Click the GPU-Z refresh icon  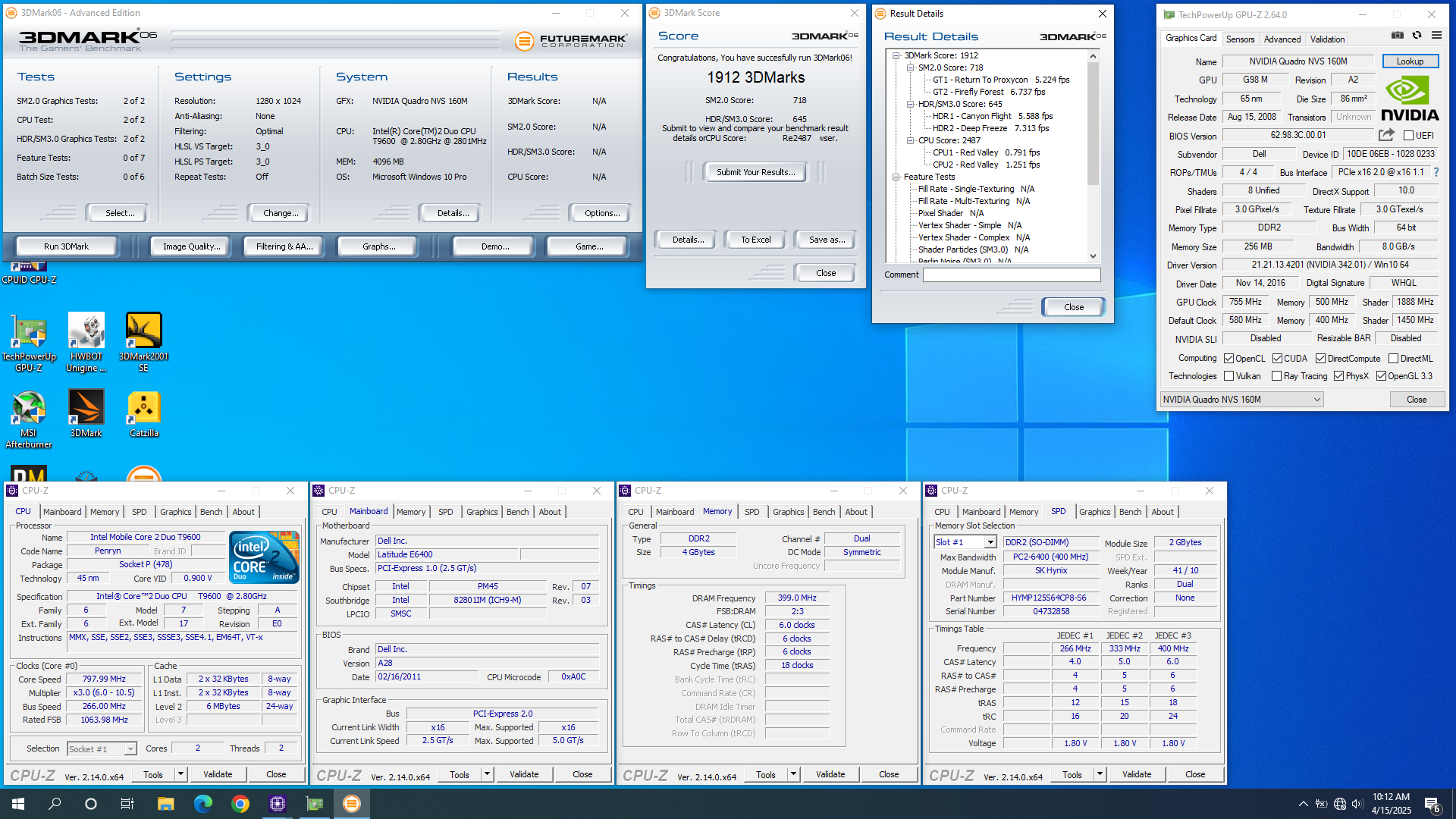(x=1417, y=35)
